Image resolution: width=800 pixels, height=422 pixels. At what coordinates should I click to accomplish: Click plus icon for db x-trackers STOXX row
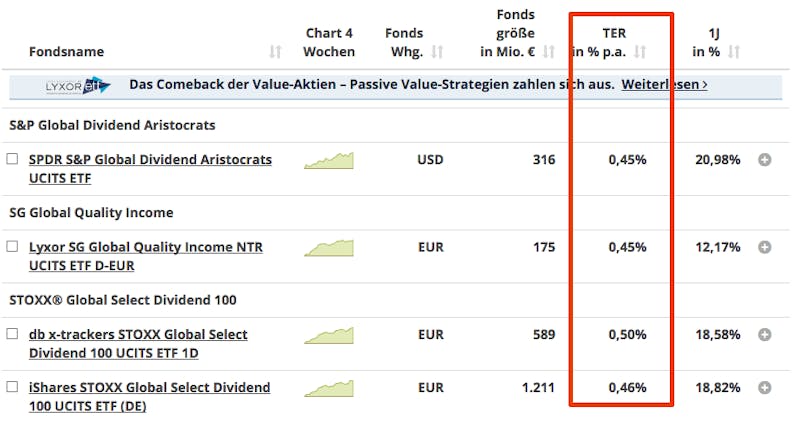[x=764, y=335]
